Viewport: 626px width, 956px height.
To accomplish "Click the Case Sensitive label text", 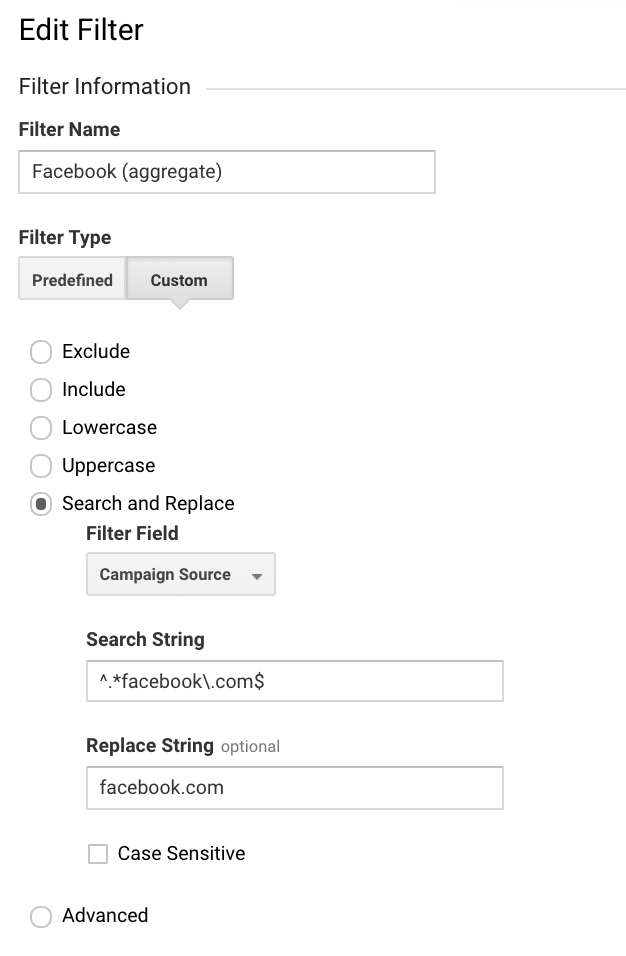I will pyautogui.click(x=181, y=854).
